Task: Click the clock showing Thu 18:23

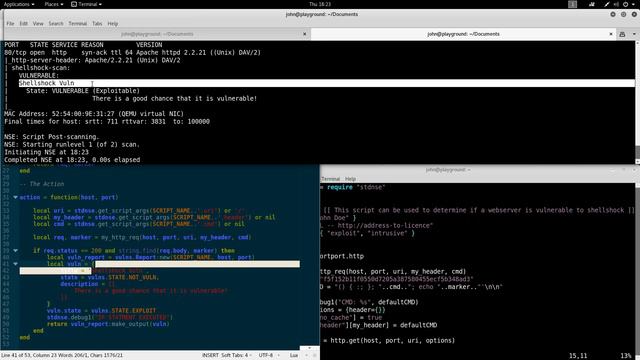Action: 320,4
